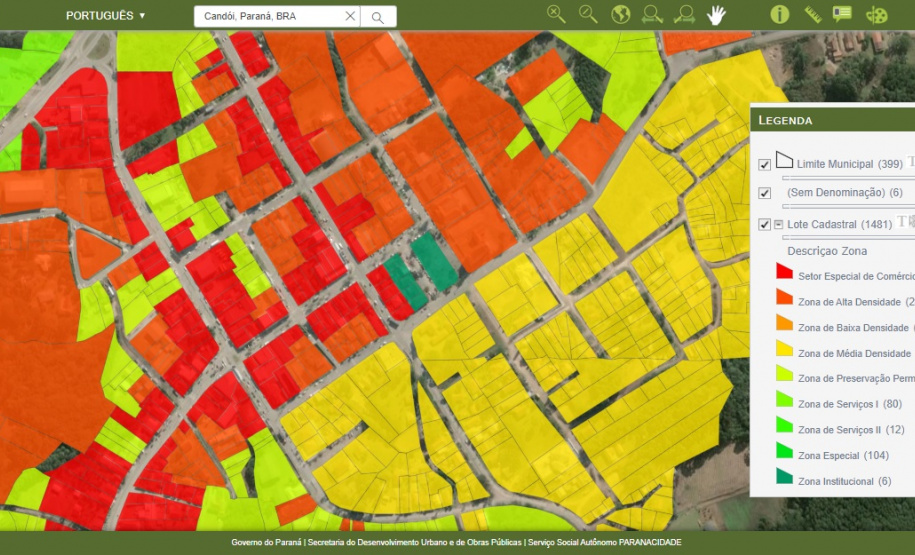The height and width of the screenshot is (555, 915).
Task: Clear the search box with the X
Action: [350, 17]
